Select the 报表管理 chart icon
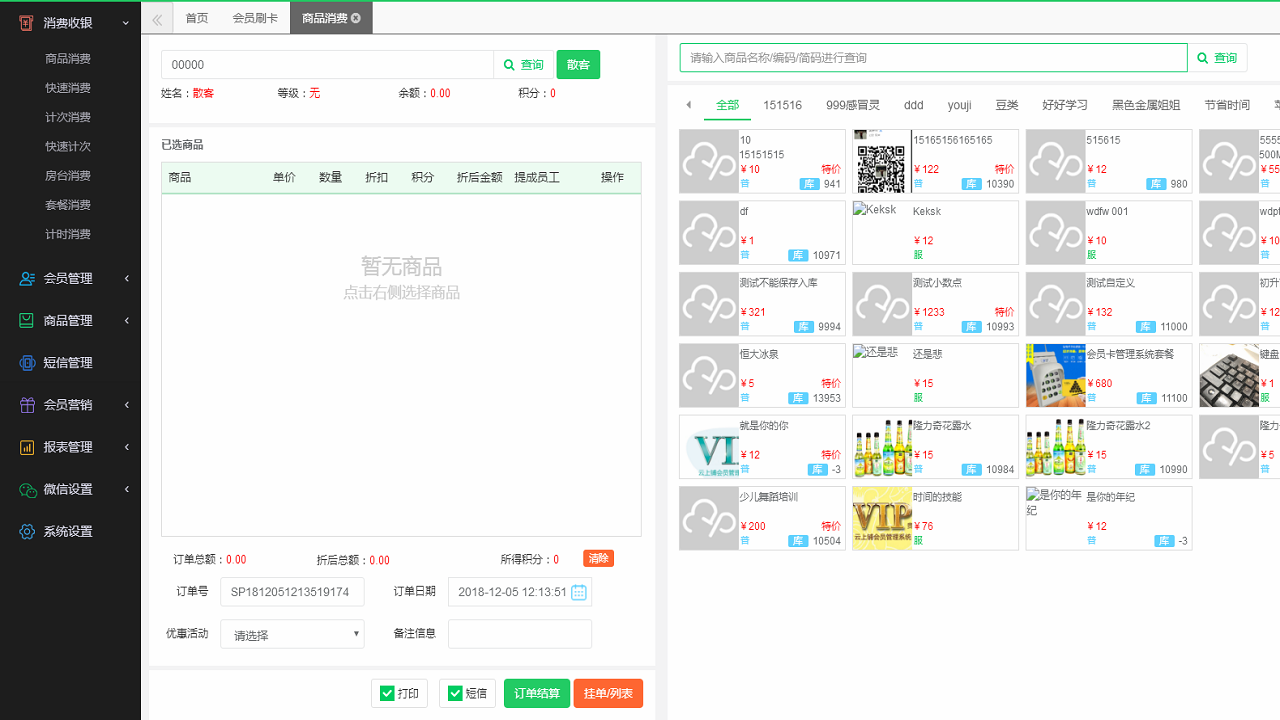This screenshot has height=720, width=1280. tap(25, 446)
